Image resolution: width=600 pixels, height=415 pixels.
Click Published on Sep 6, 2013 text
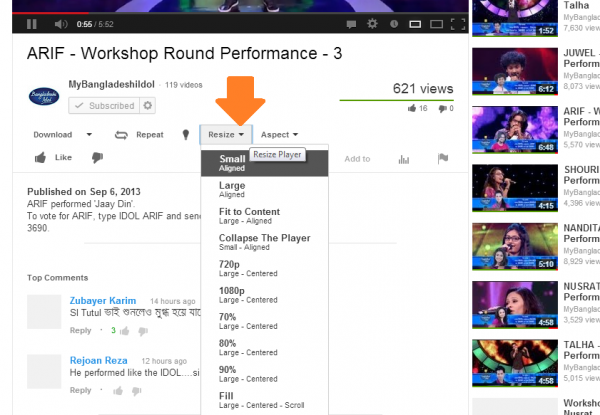(x=84, y=192)
